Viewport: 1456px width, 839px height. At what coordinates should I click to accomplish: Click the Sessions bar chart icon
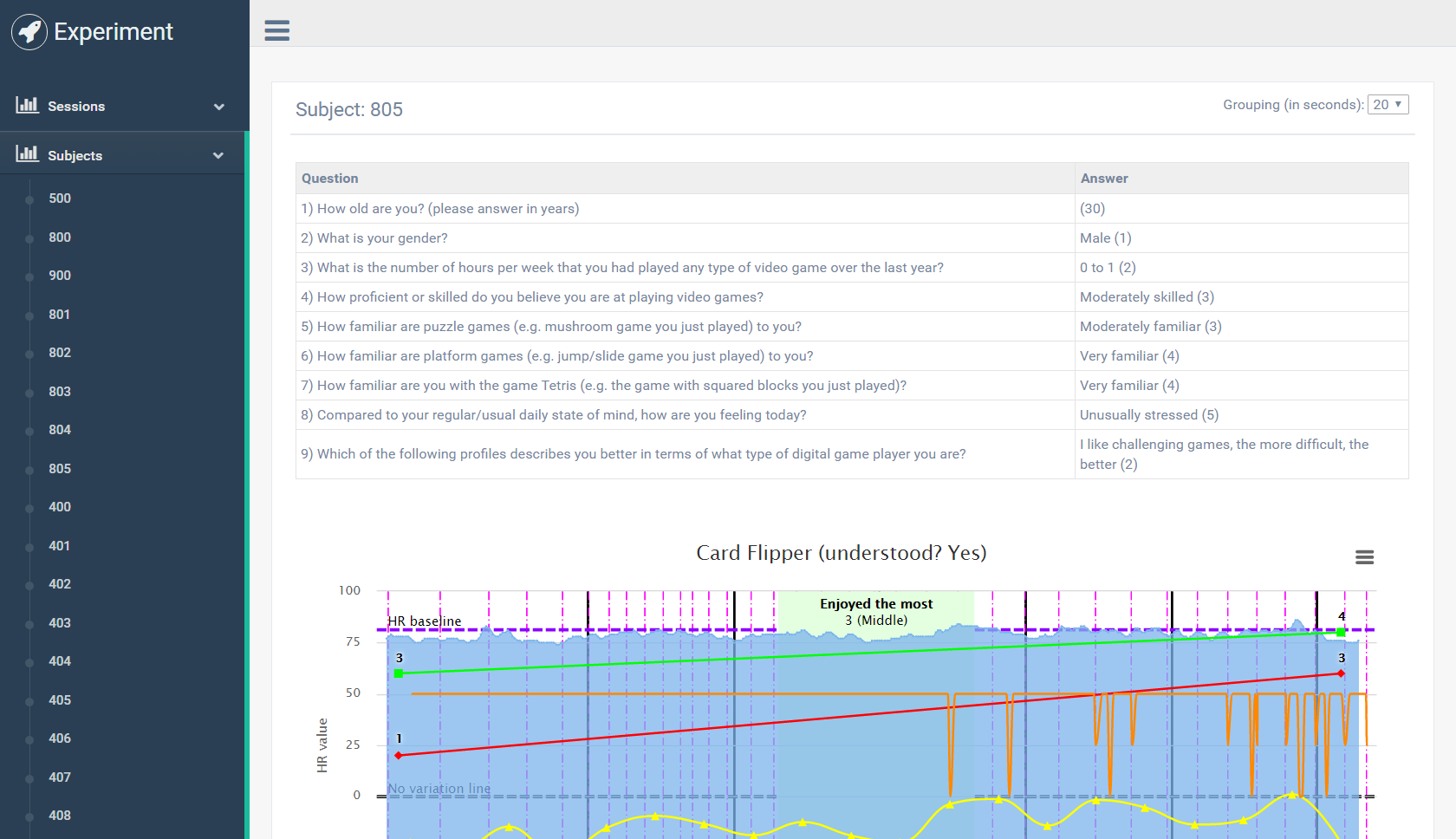coord(27,106)
